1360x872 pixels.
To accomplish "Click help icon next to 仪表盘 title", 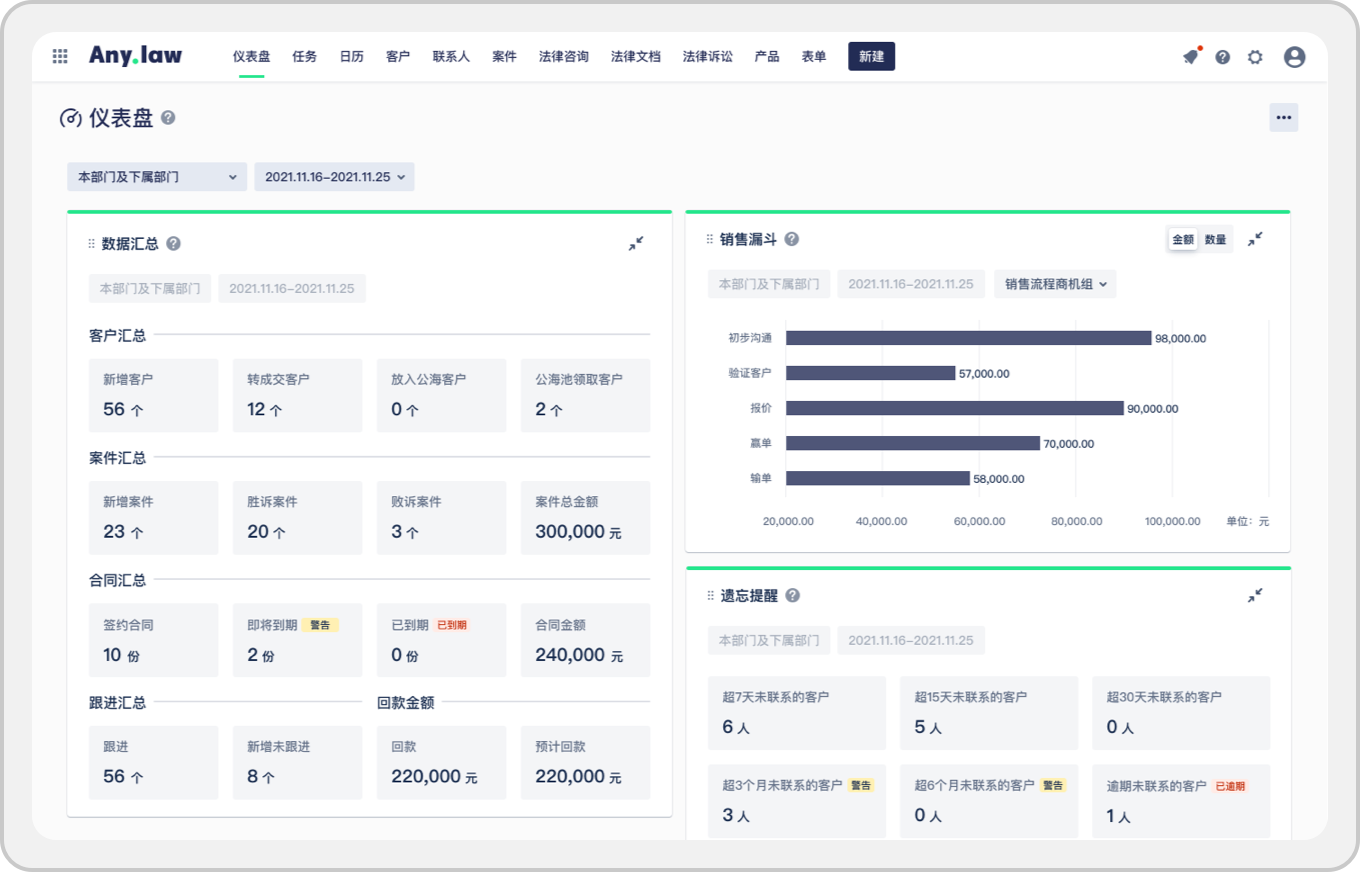I will (x=168, y=118).
